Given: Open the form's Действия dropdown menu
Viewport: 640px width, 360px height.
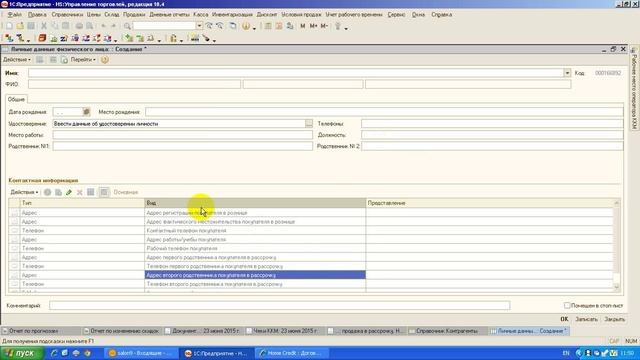Looking at the screenshot, I should point(17,60).
